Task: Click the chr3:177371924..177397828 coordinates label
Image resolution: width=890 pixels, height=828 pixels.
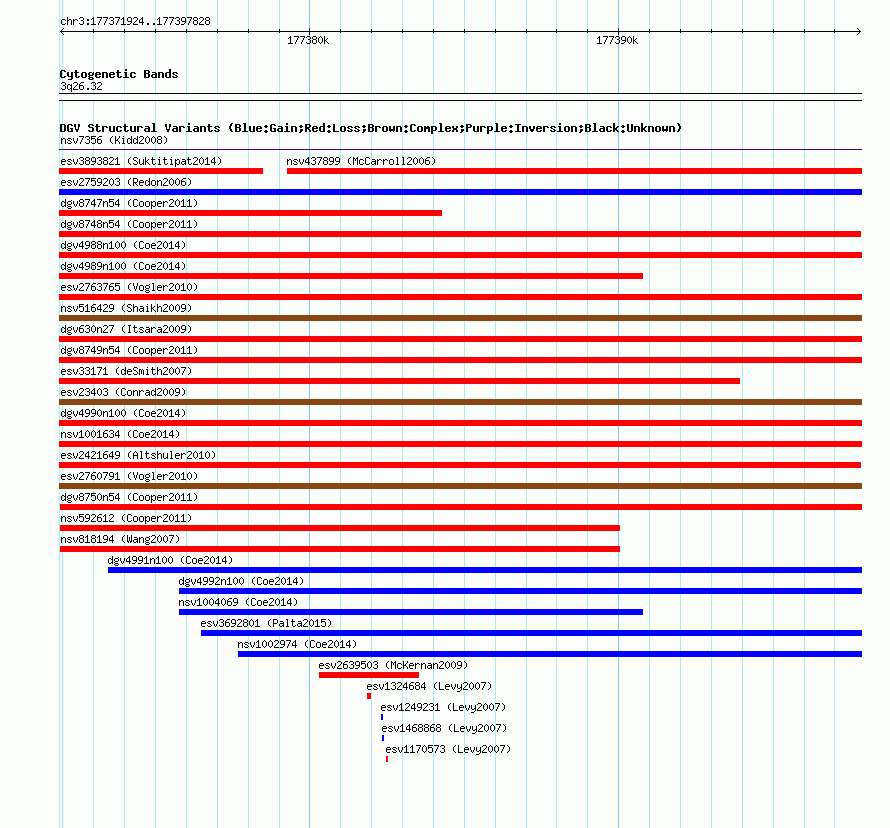Action: coord(135,22)
